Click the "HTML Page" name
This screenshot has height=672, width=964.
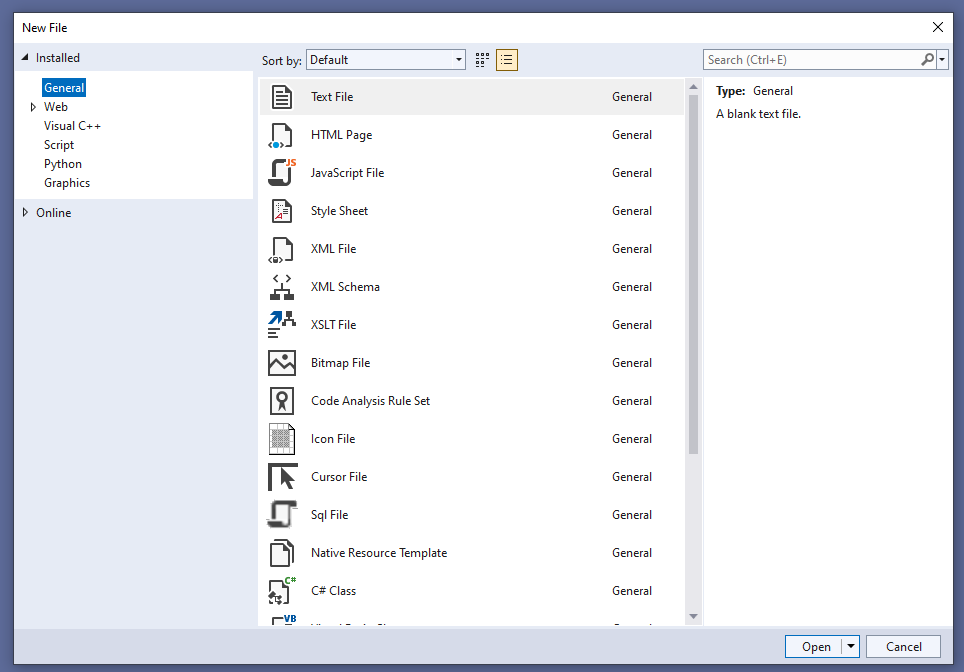[x=341, y=135]
